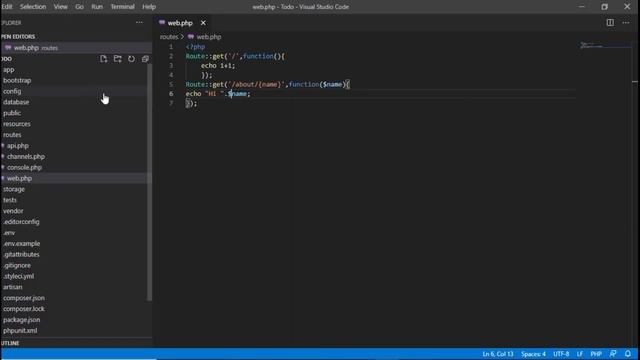Click Ln 6, Col 13 in status bar
640x360 pixels.
point(498,354)
